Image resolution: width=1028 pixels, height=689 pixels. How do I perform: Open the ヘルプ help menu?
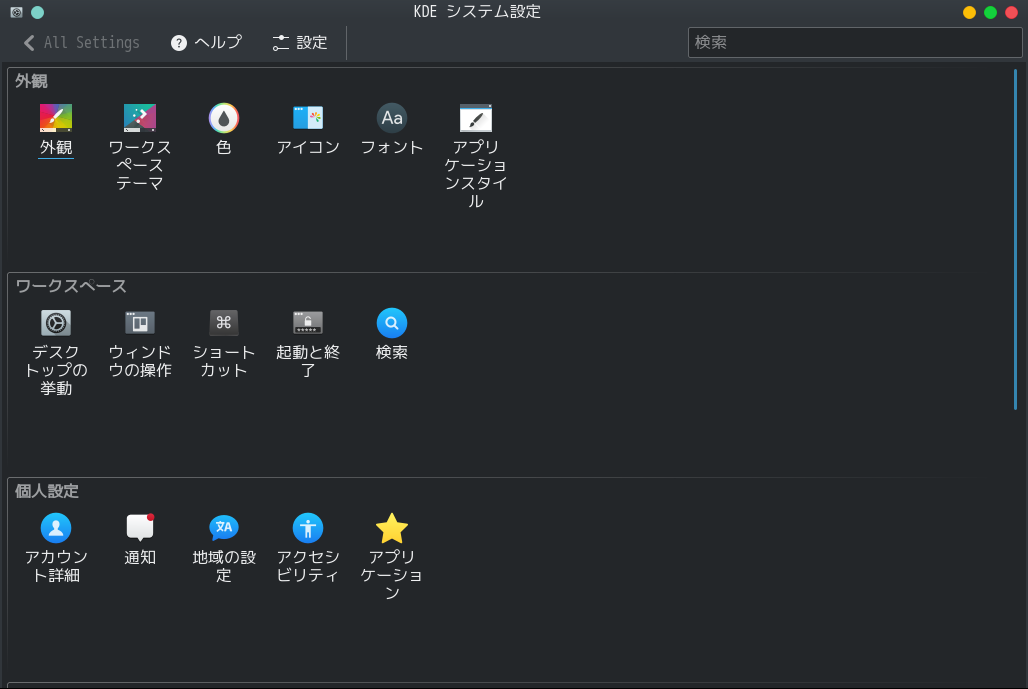(x=207, y=43)
